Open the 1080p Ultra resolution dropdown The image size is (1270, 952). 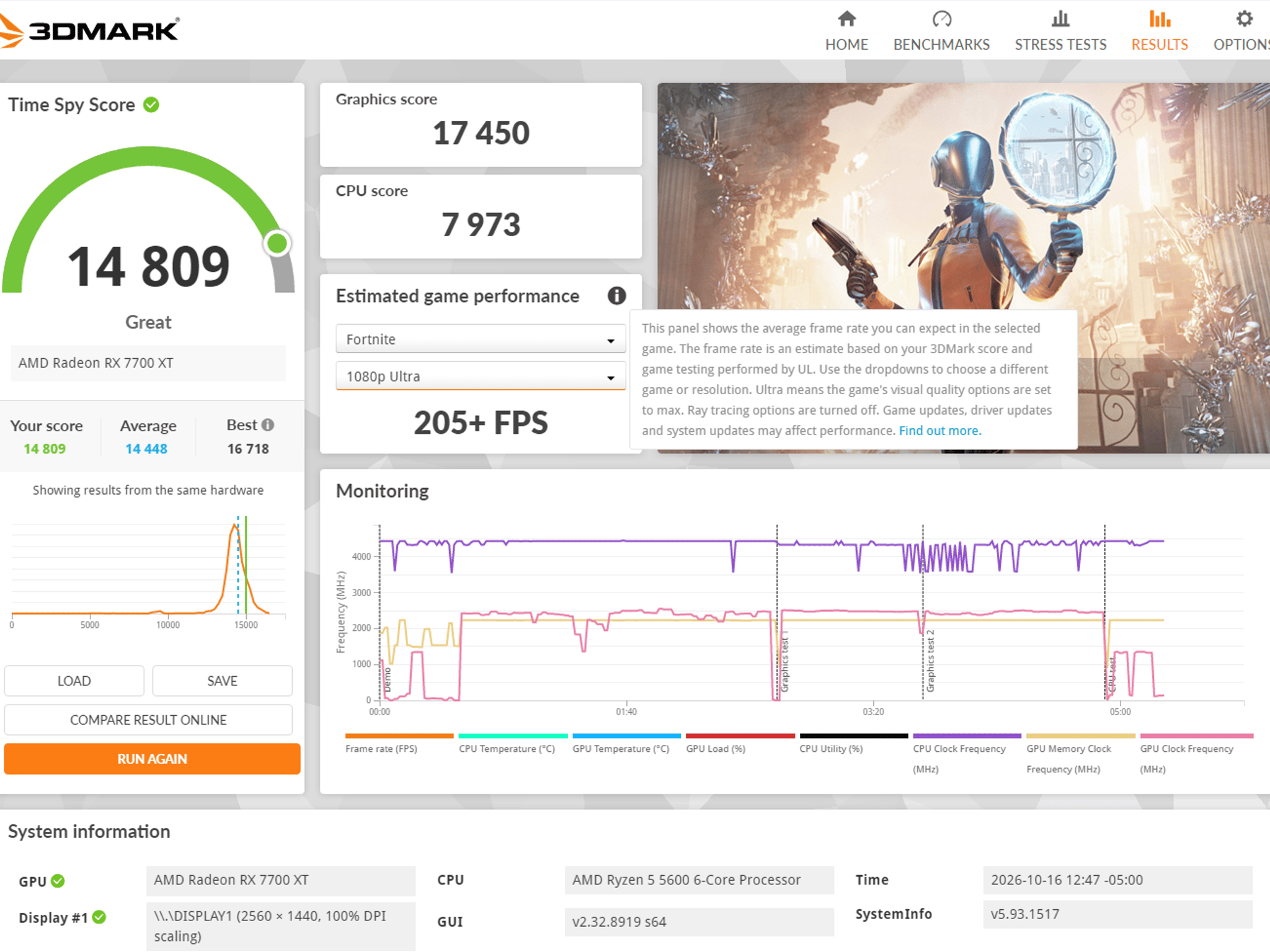[481, 376]
